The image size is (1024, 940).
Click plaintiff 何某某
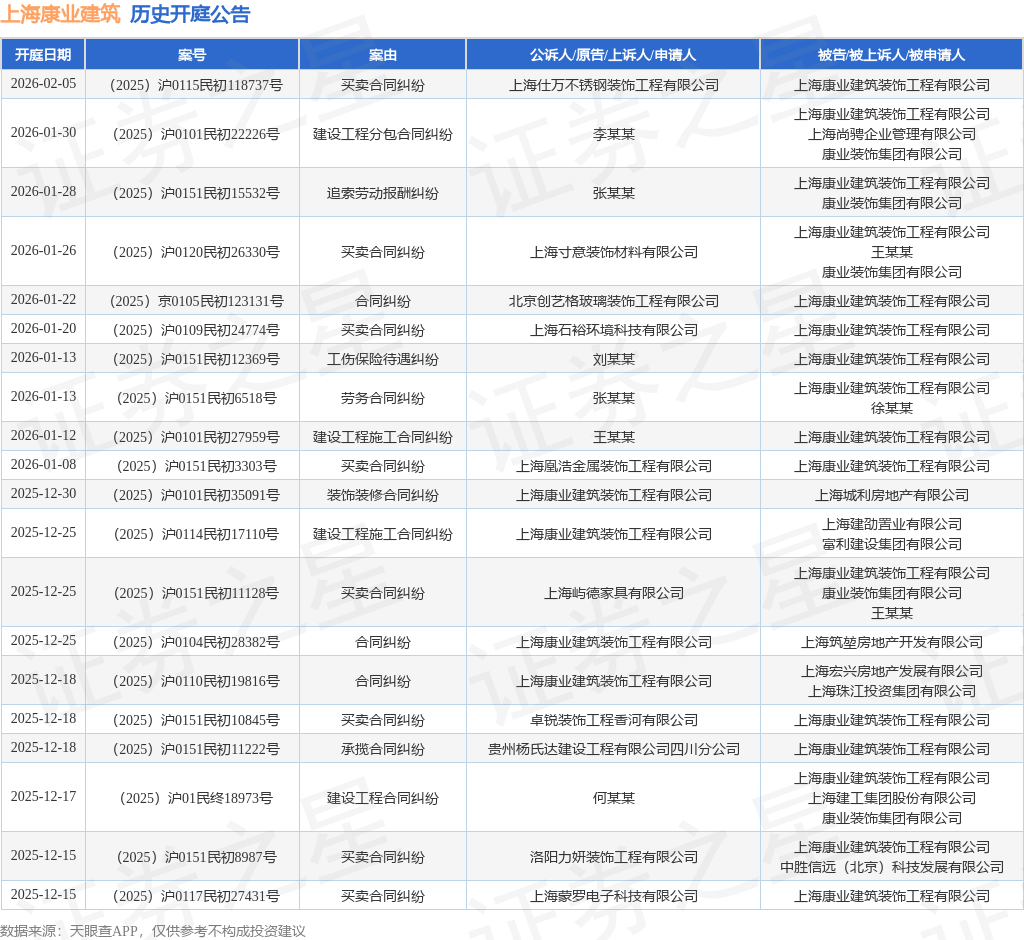point(613,798)
